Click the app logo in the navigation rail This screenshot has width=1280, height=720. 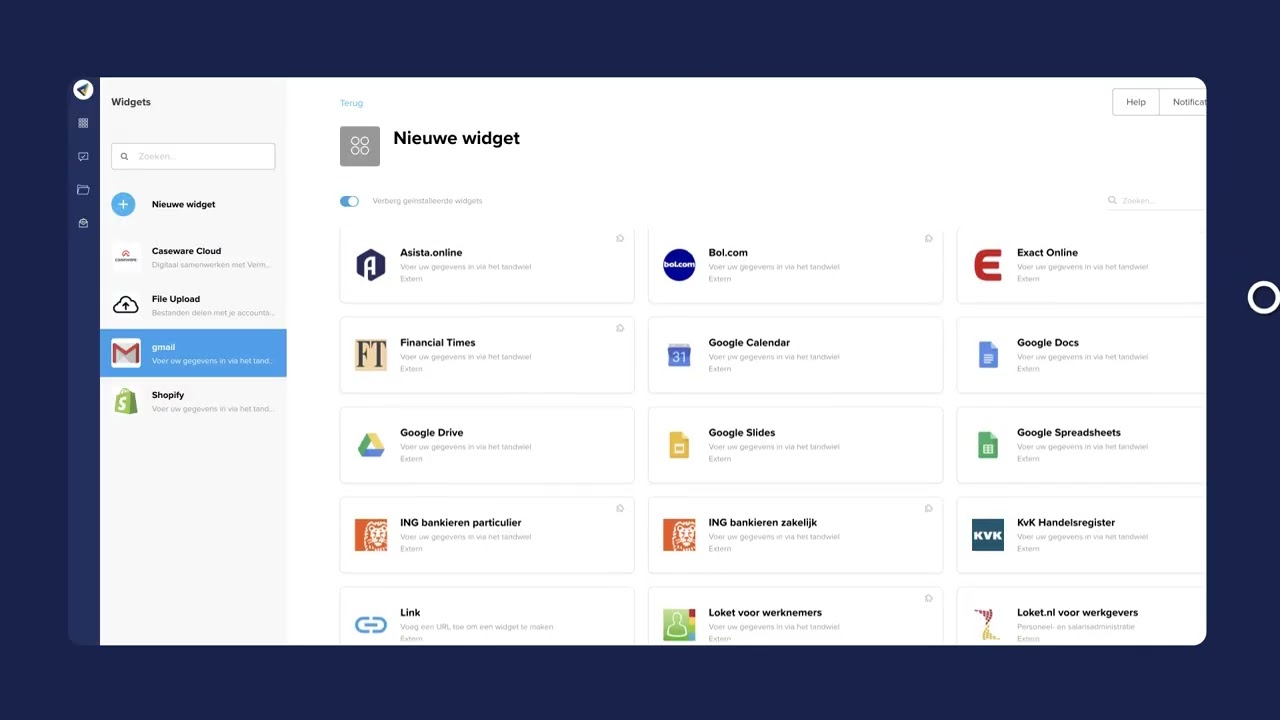coord(84,90)
